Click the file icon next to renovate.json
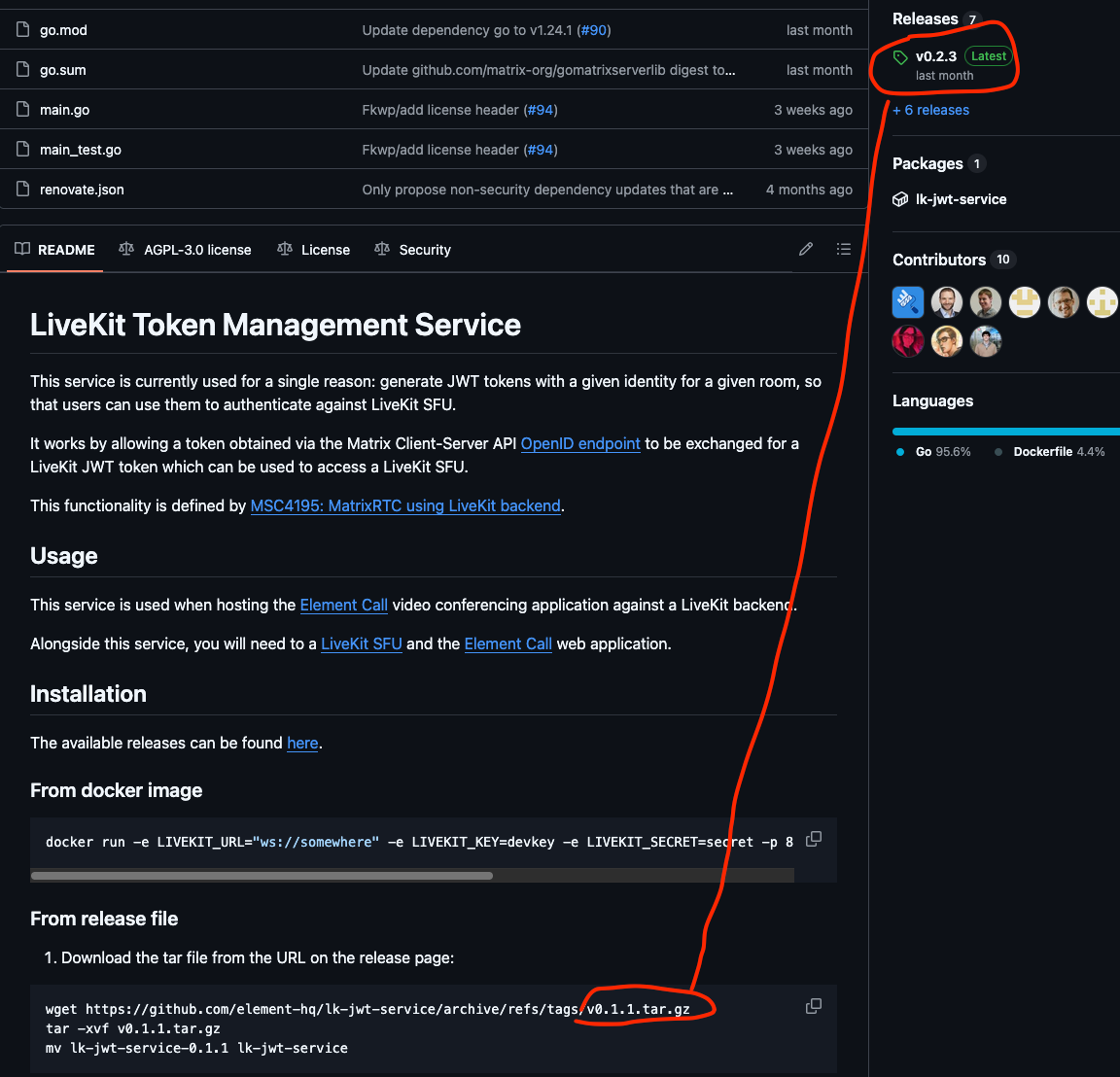1120x1077 pixels. coord(23,190)
